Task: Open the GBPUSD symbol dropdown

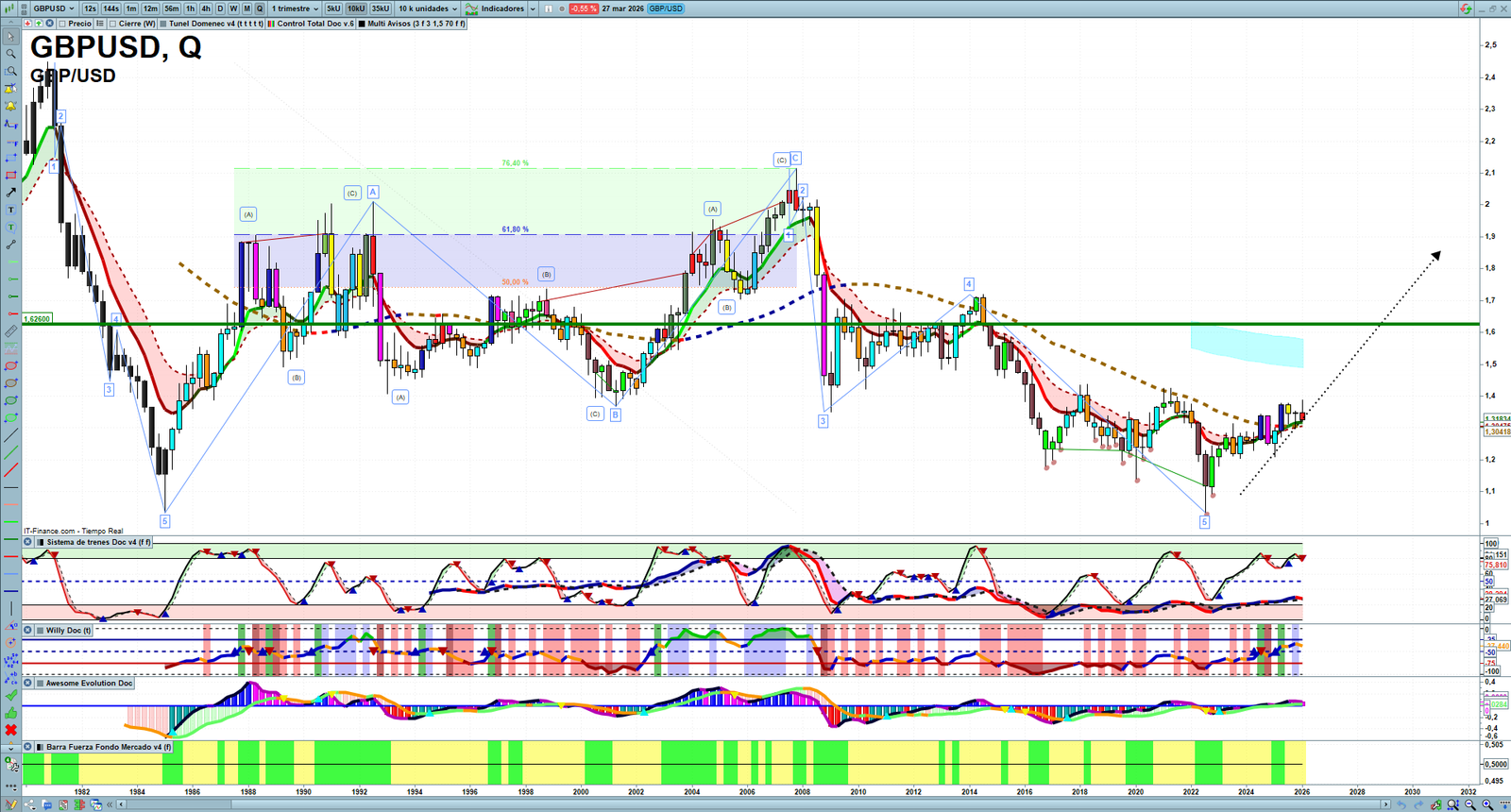Action: pyautogui.click(x=54, y=8)
